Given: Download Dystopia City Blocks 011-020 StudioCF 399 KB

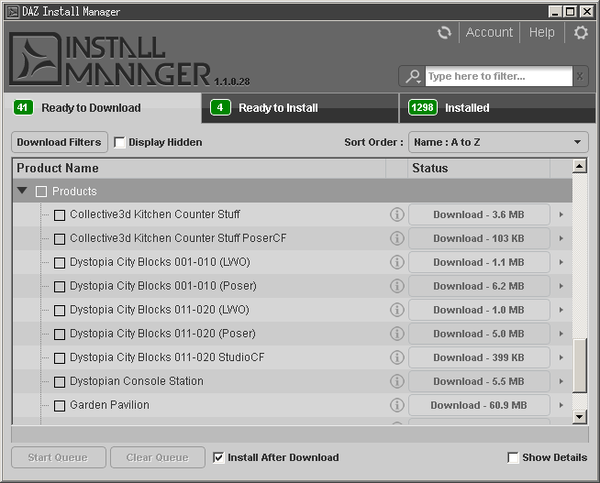Looking at the screenshot, I should point(479,358).
